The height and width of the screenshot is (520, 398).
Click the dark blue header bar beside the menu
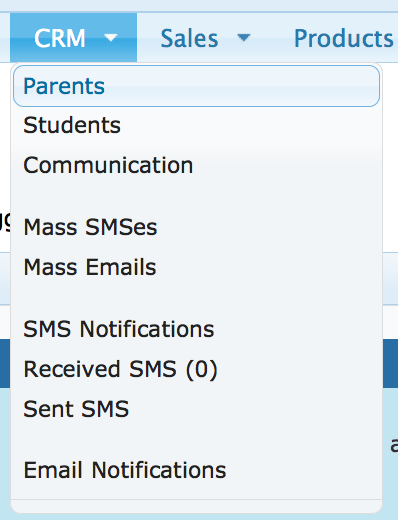click(x=390, y=363)
